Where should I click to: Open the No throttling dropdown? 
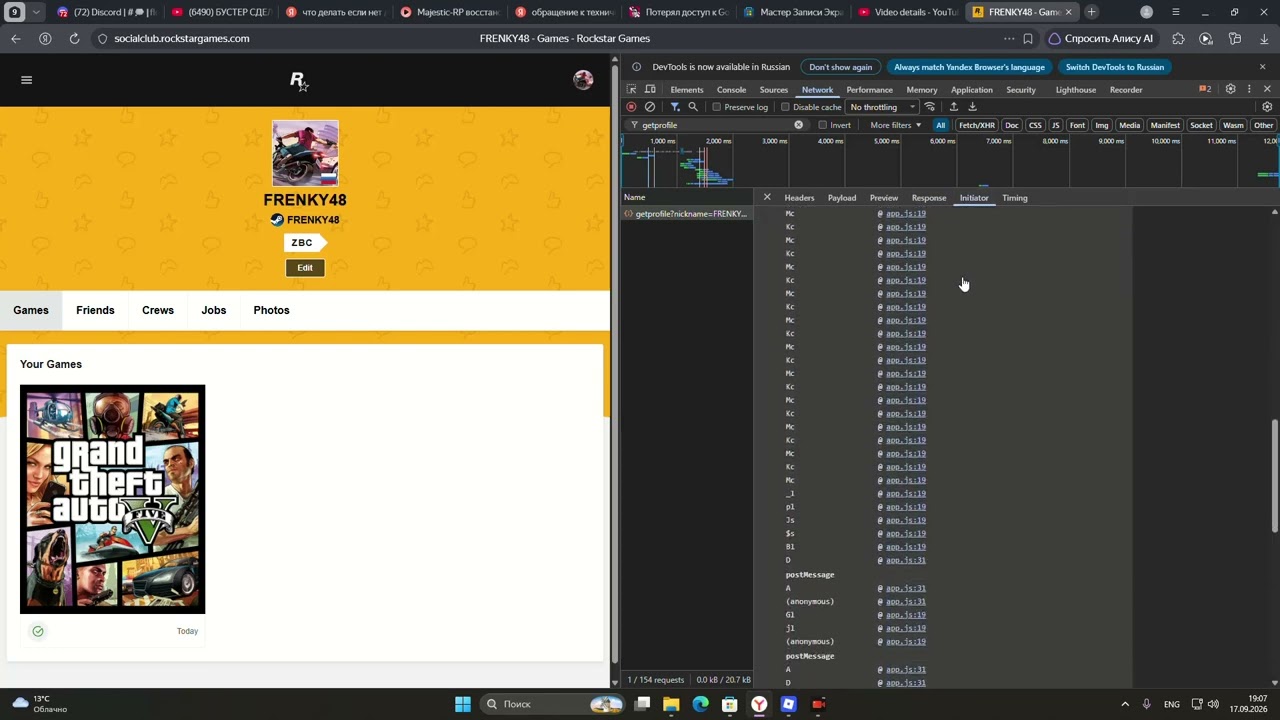pos(883,107)
